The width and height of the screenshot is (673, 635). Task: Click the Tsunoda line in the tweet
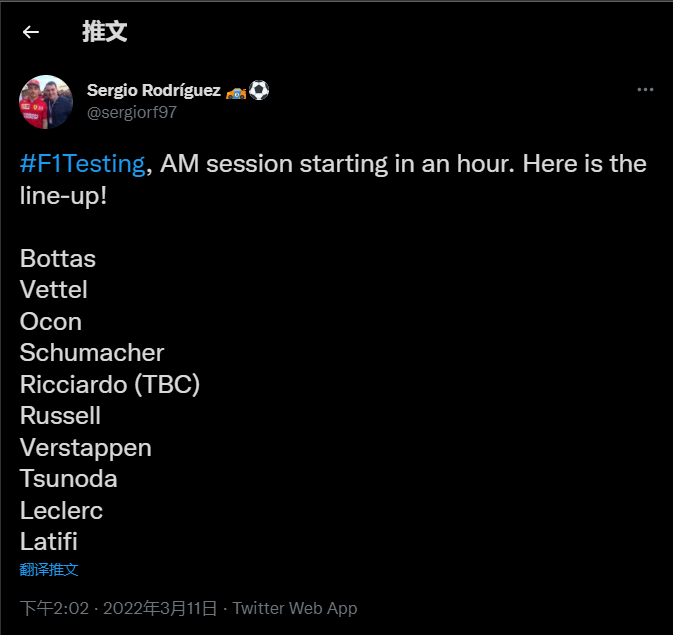click(x=69, y=479)
